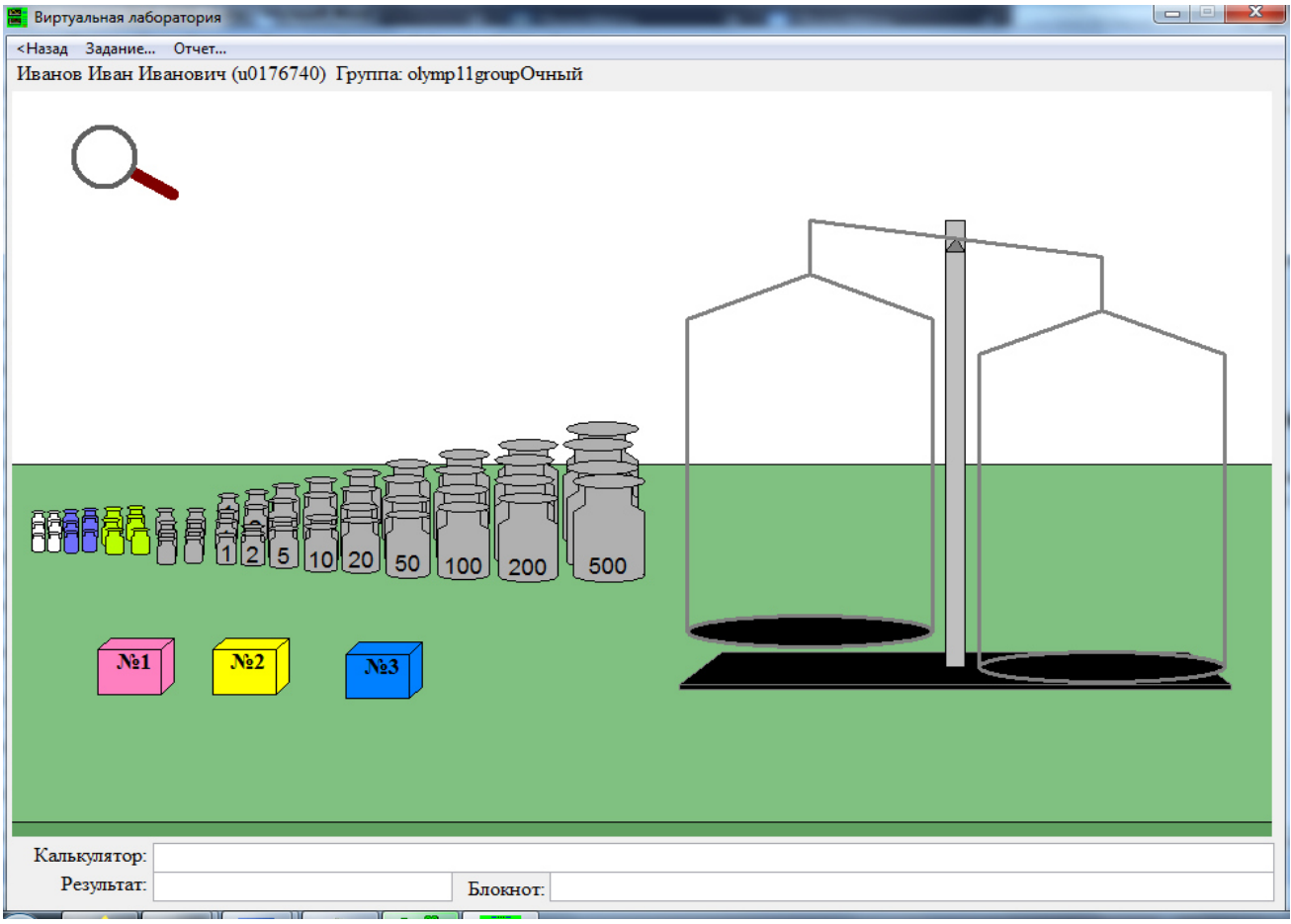Screen dimensions: 1291x924
Task: Focus the Блокнот input field
Action: click(911, 887)
